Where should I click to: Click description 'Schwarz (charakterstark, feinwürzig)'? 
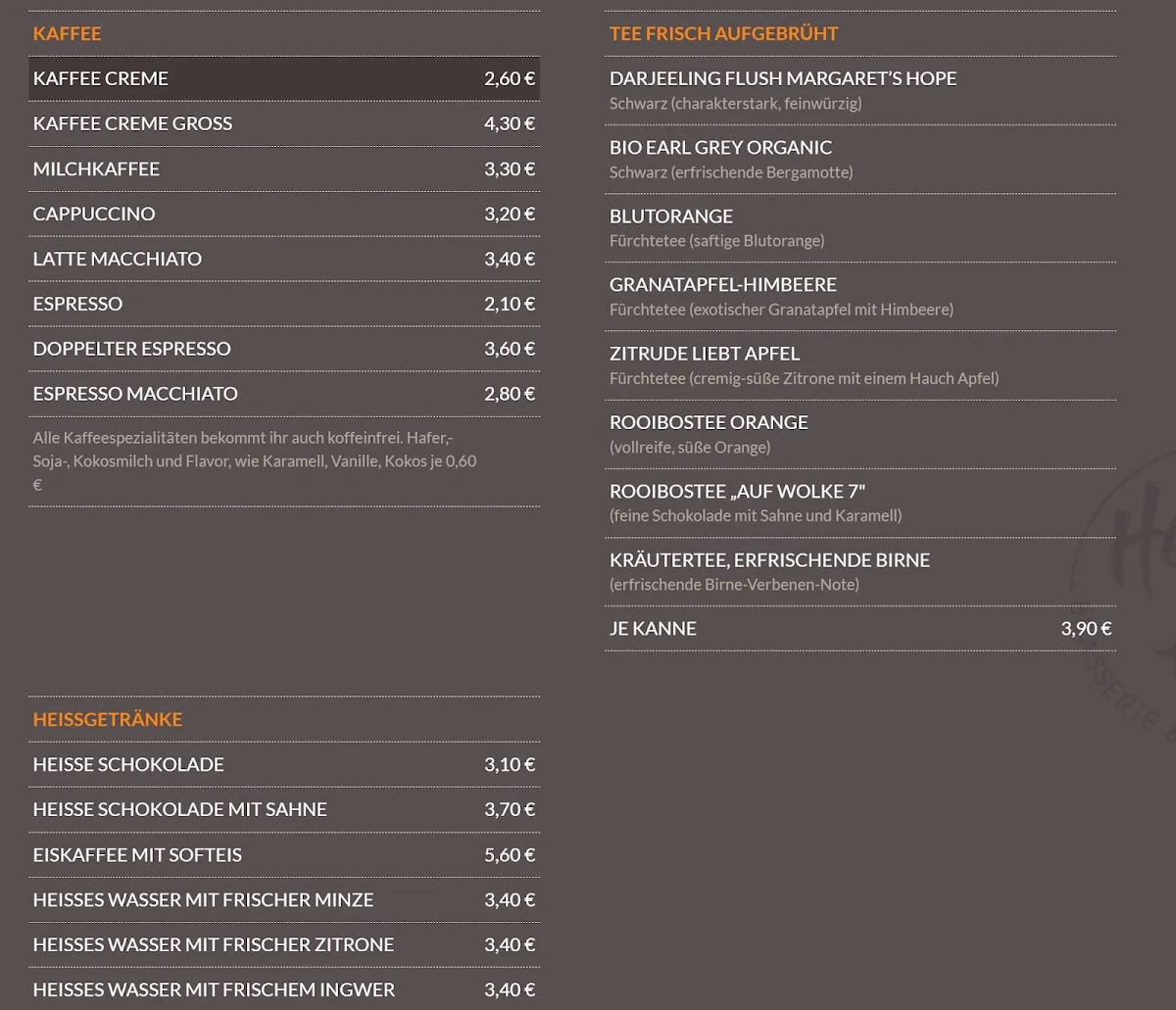tap(736, 104)
